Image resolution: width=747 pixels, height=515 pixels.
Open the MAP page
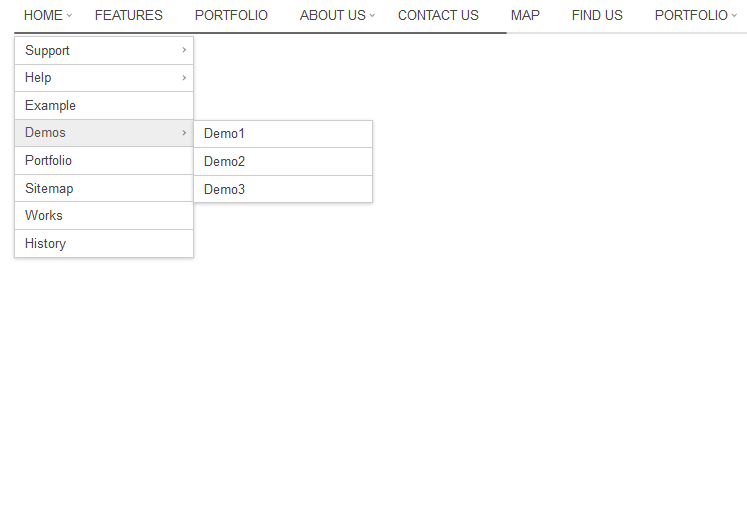tap(525, 16)
